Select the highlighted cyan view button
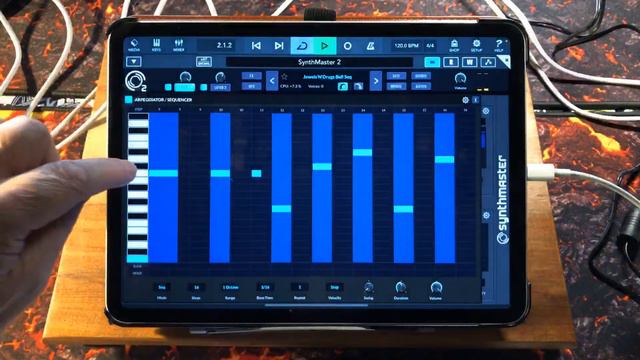 click(432, 62)
